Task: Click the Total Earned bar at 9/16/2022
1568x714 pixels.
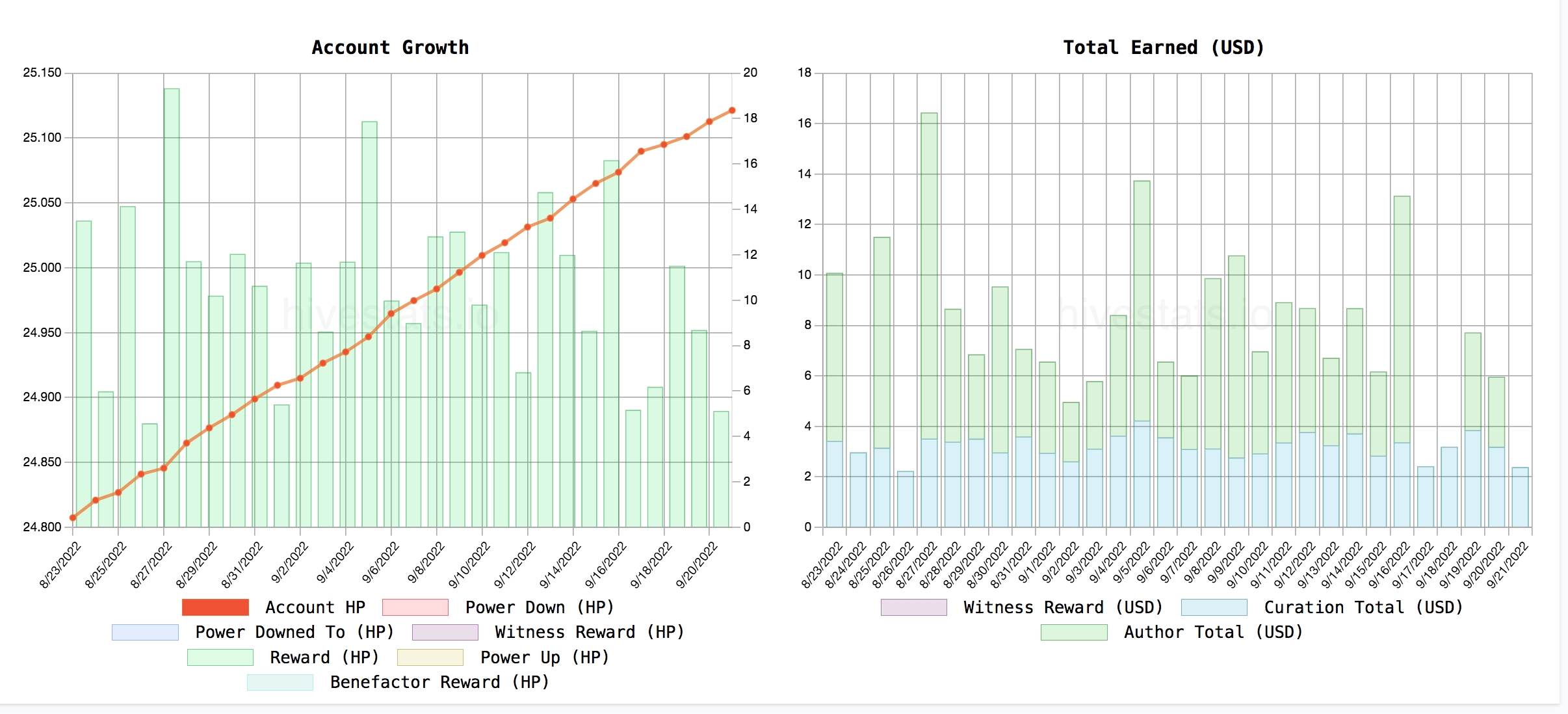Action: click(x=1402, y=362)
